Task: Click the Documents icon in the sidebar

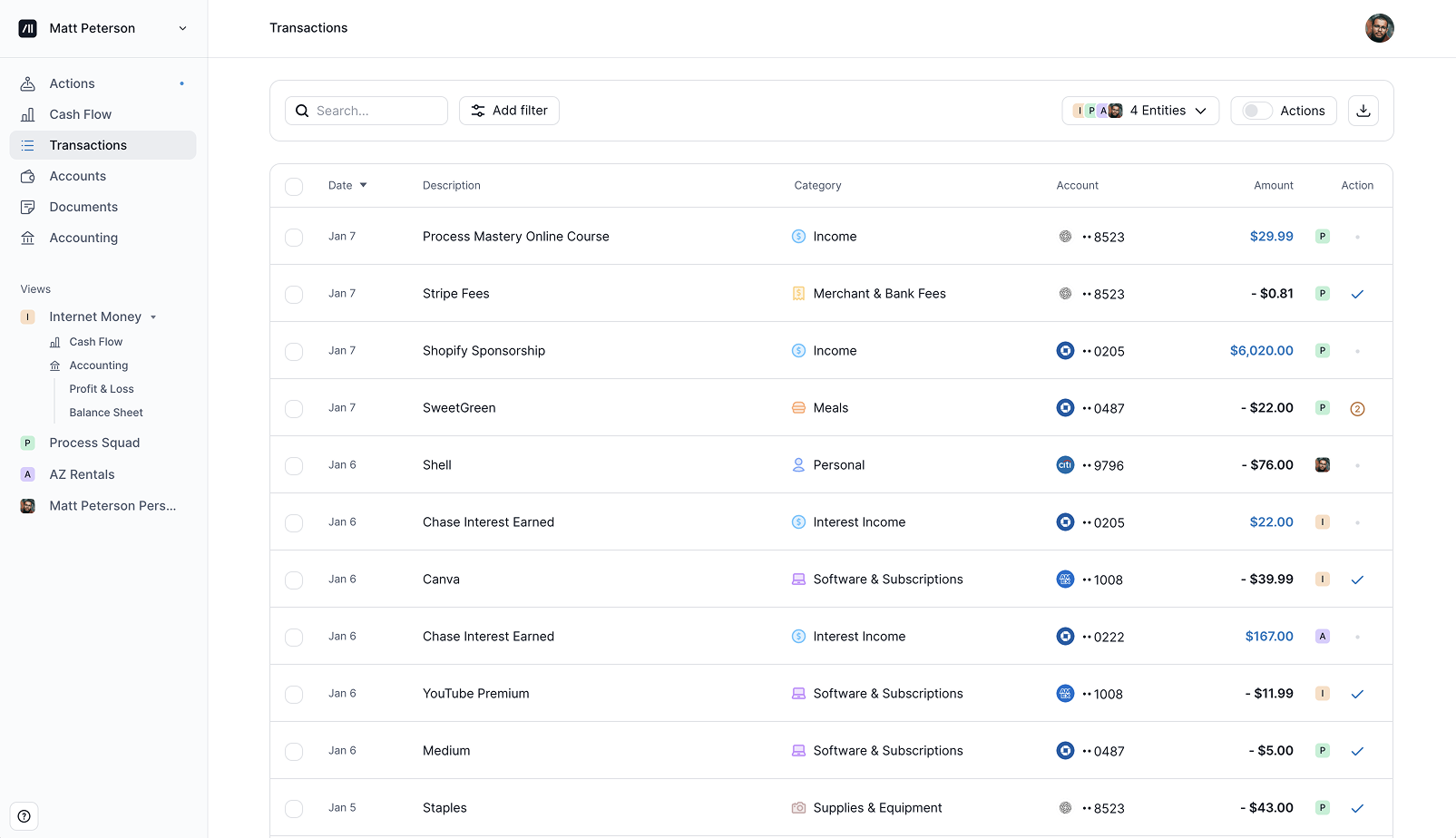Action: pyautogui.click(x=28, y=206)
